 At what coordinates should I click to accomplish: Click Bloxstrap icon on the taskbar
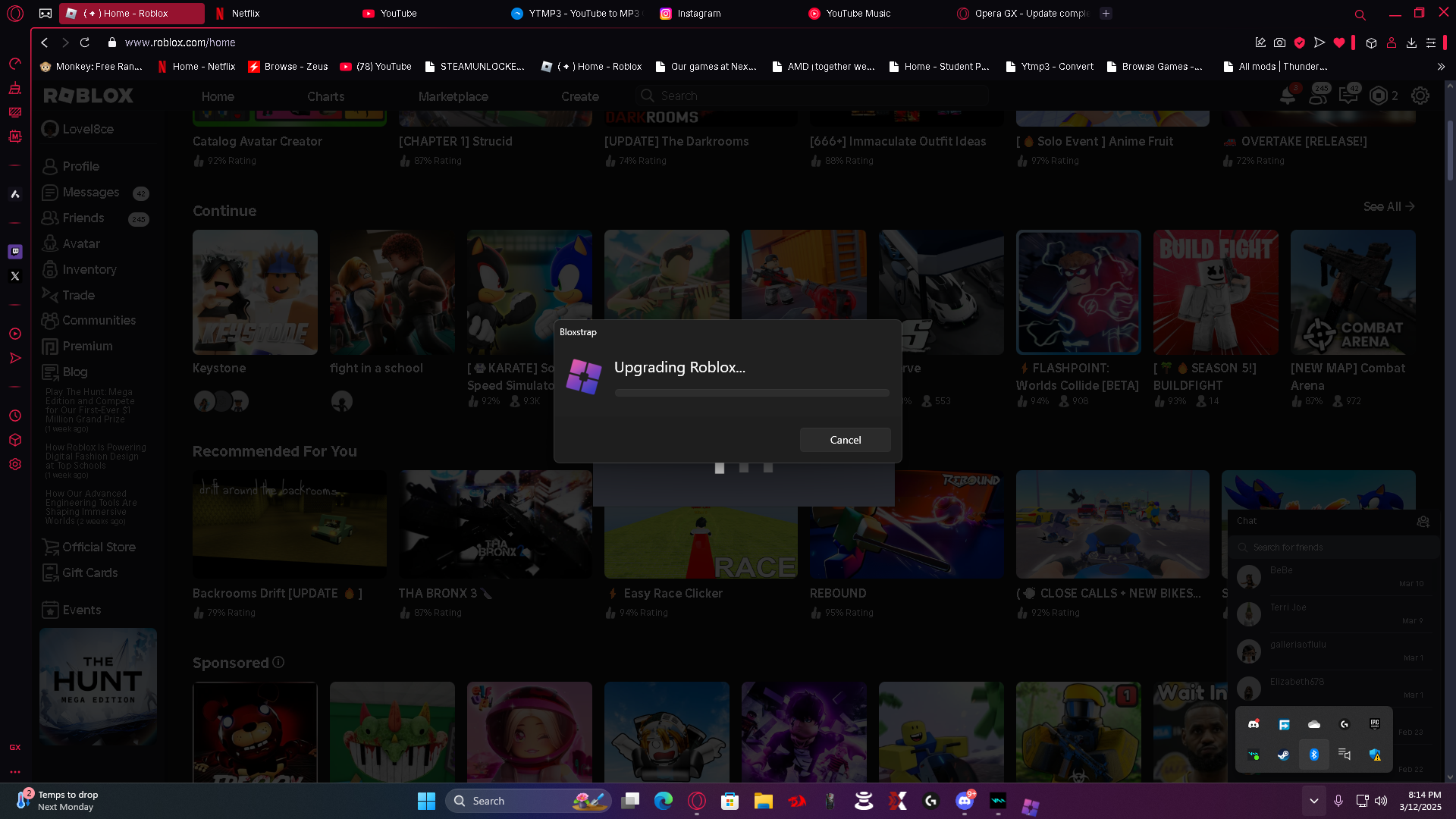click(1030, 806)
